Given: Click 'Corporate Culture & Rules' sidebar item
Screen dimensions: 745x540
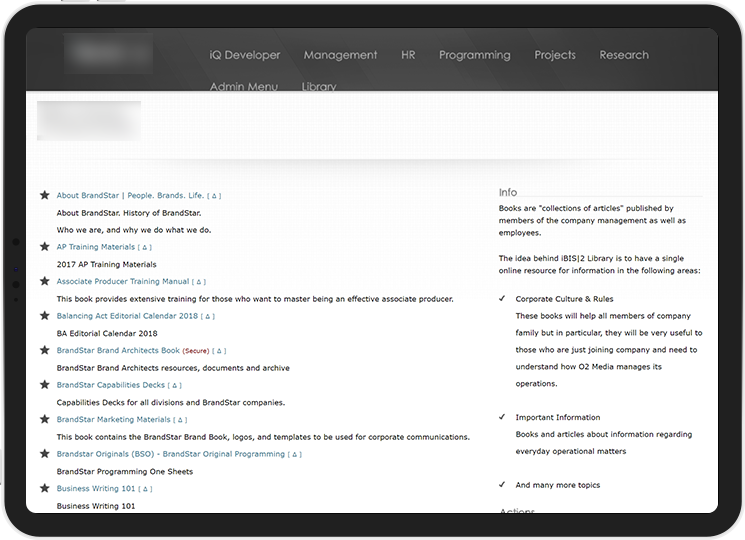Looking at the screenshot, I should coord(564,299).
